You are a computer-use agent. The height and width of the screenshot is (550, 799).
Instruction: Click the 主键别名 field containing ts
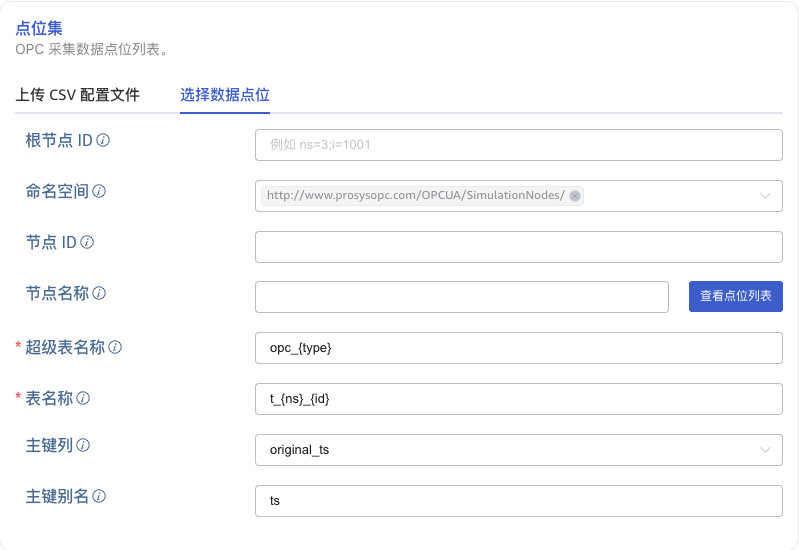[x=518, y=501]
